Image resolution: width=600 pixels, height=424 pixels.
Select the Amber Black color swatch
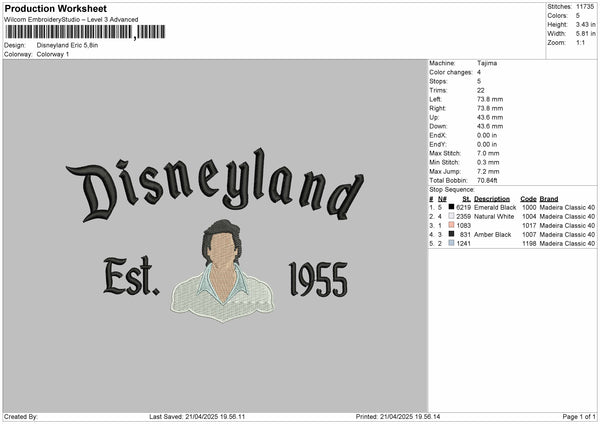[x=452, y=234]
